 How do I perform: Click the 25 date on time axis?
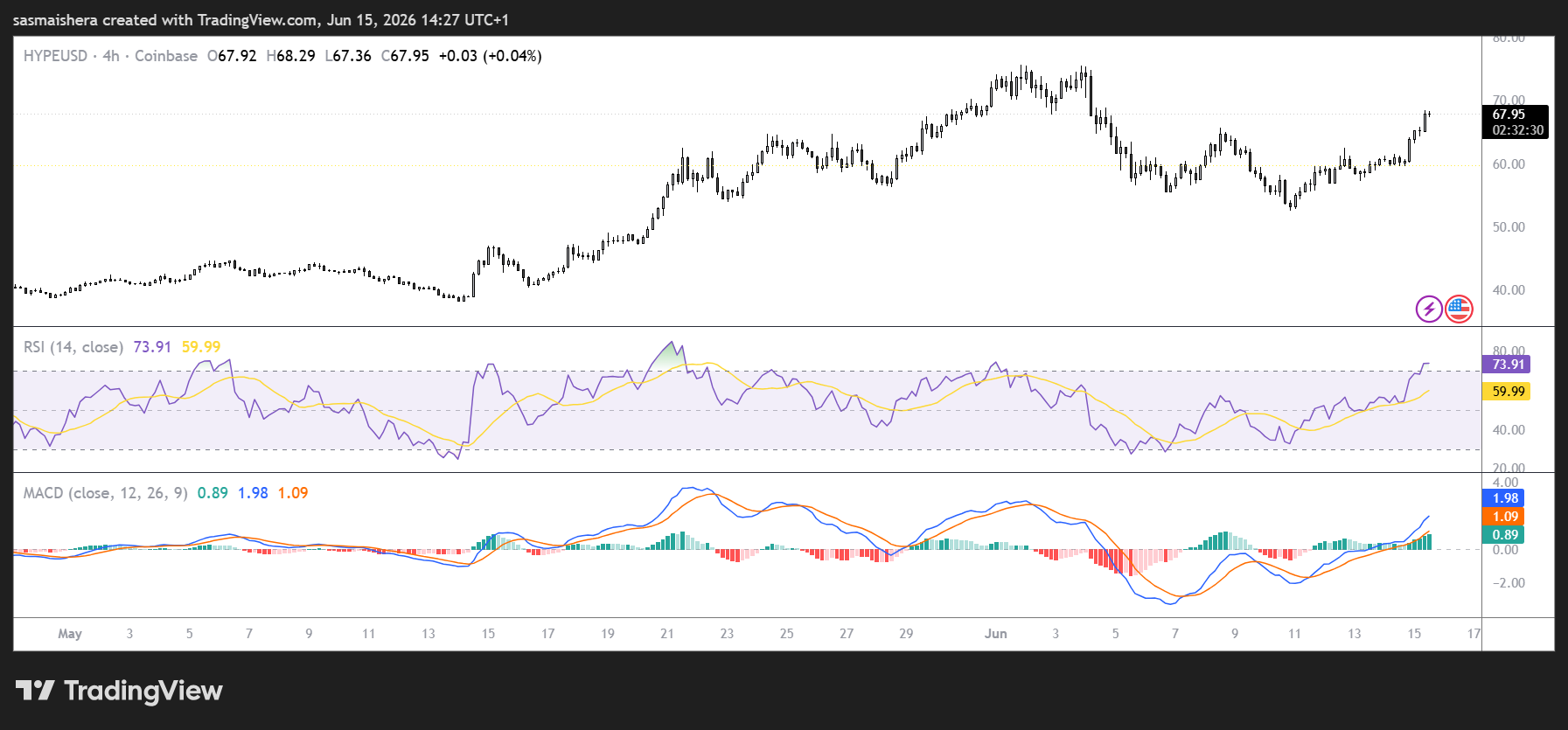coord(787,634)
